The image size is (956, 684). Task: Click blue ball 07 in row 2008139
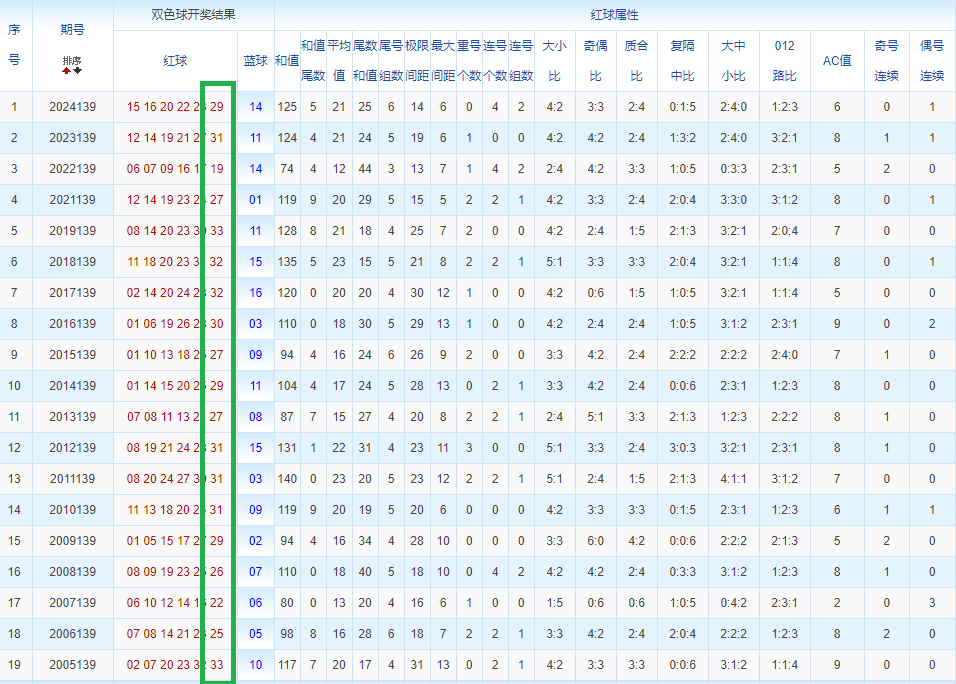(255, 572)
